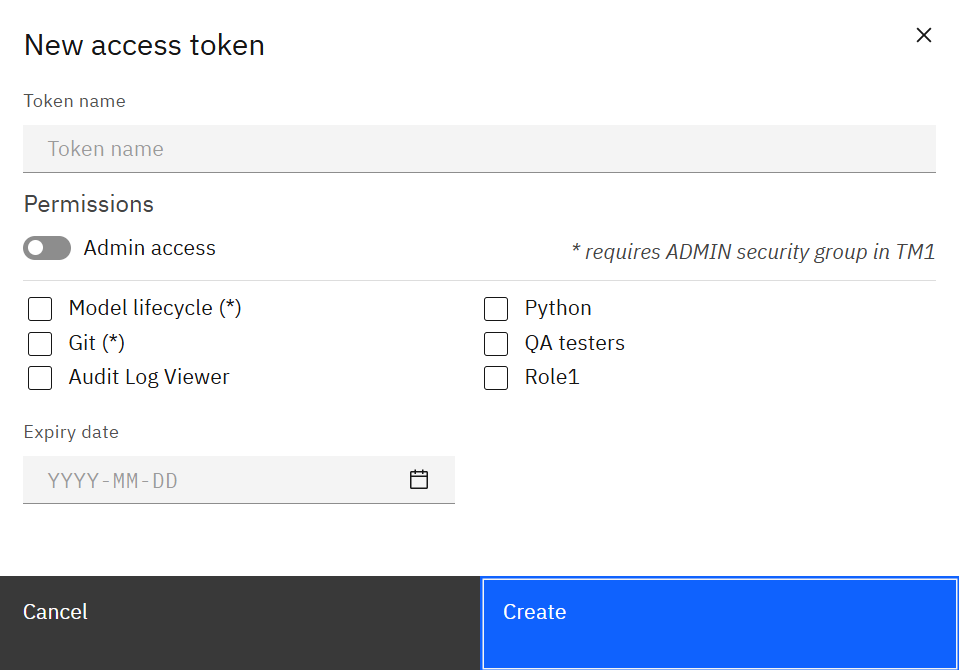Click the Admin access switch control
The width and height of the screenshot is (959, 670).
point(46,247)
